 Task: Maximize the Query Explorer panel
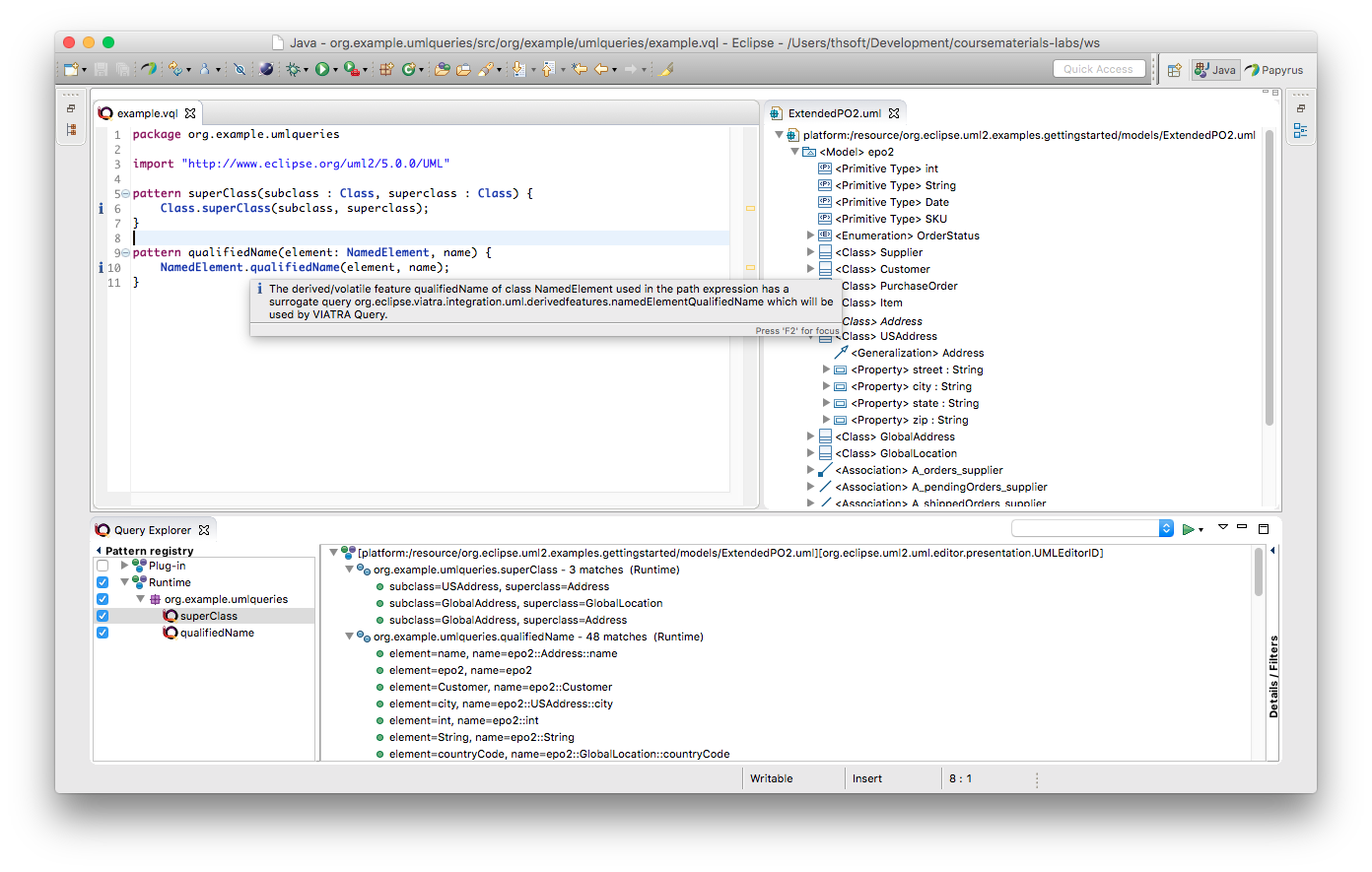click(1264, 529)
